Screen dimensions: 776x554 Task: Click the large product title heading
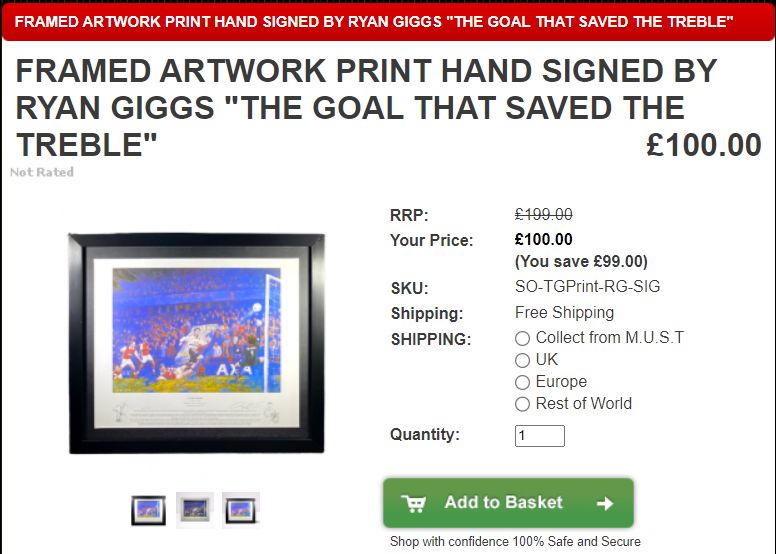pos(366,107)
